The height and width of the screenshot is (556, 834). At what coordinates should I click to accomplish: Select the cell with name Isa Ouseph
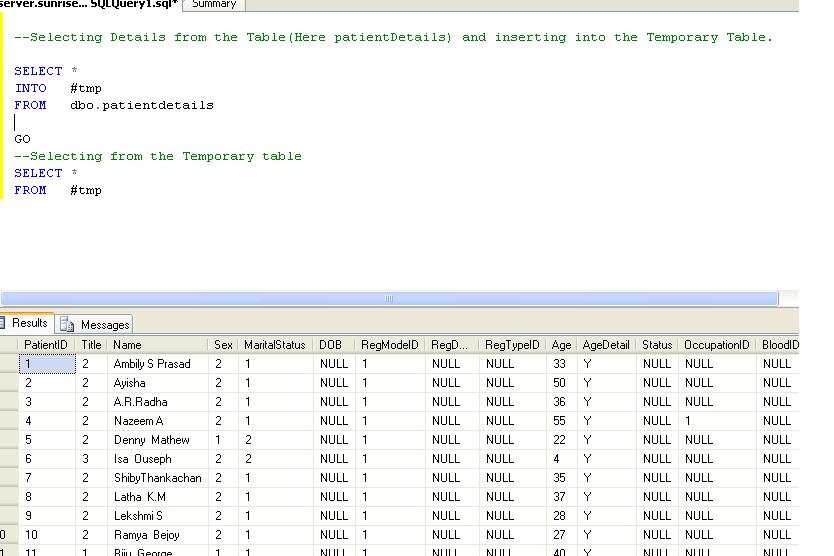tap(157, 459)
